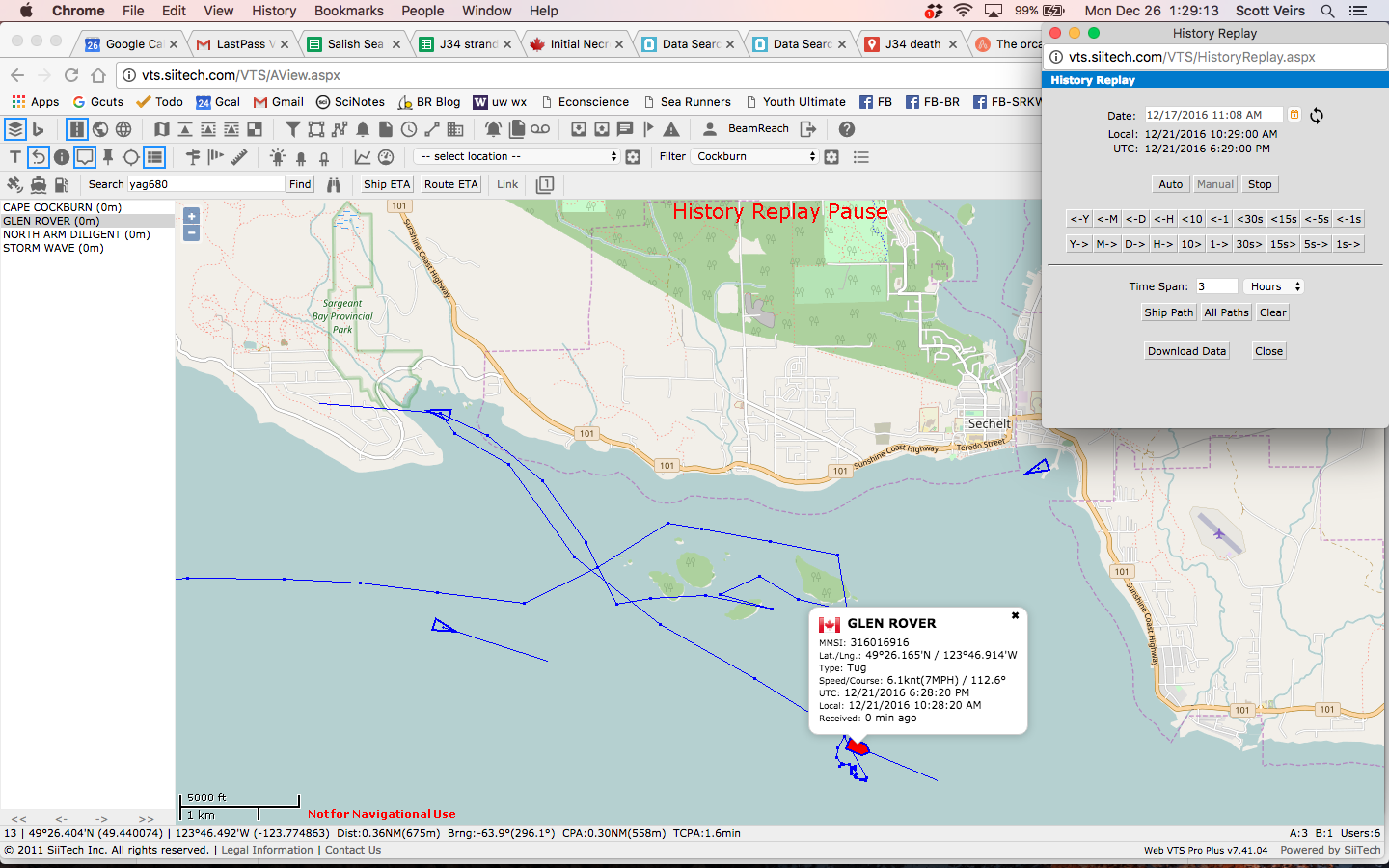Toggle the layers stack tool button
Viewport: 1389px width, 868px height.
pos(14,129)
